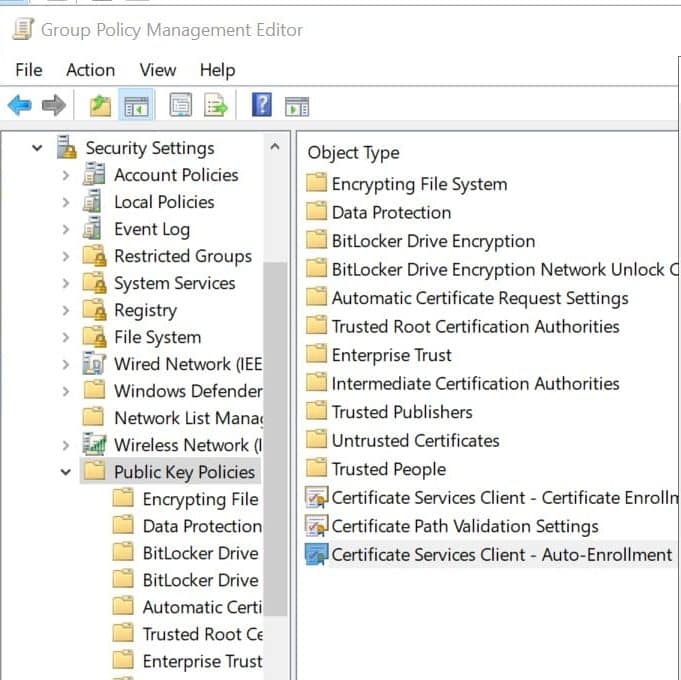681x680 pixels.
Task: Click the tree pane scroll up arrow
Action: coord(275,147)
